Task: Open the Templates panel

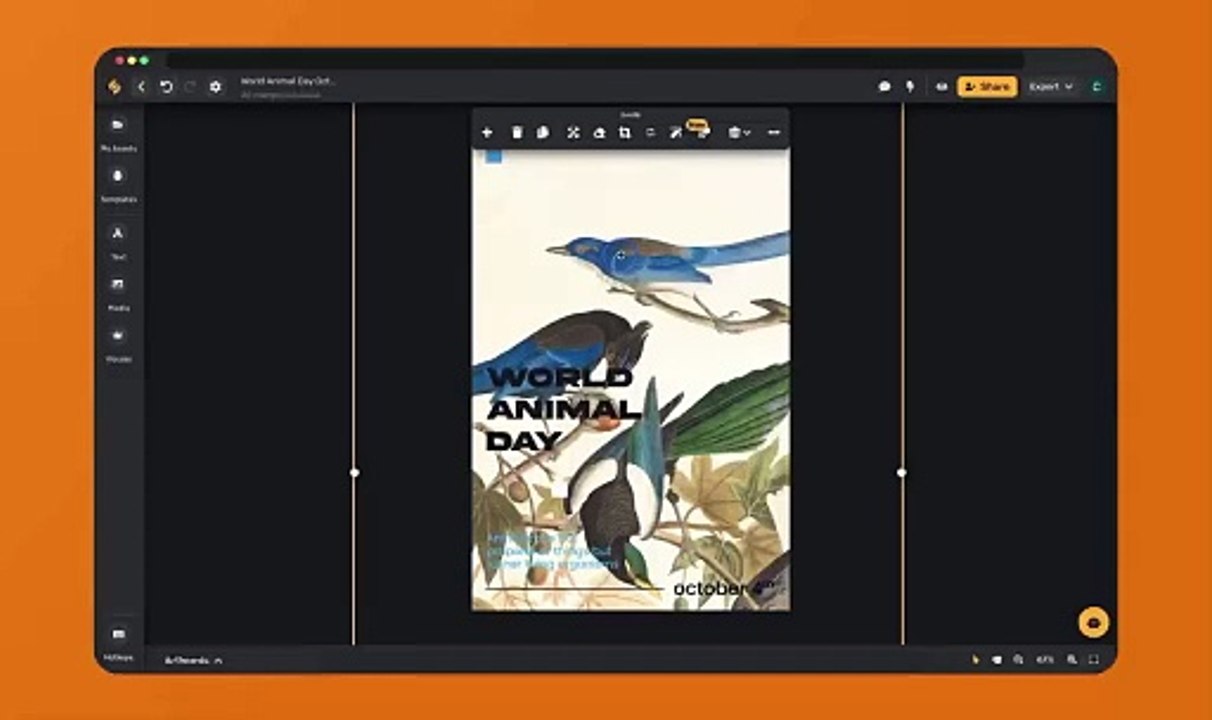Action: point(118,184)
